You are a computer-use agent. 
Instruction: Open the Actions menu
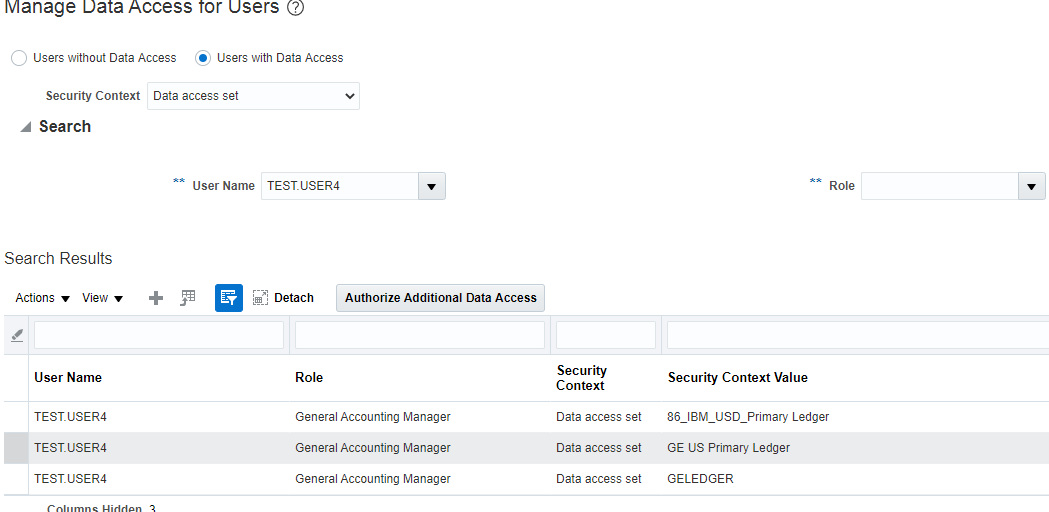(x=43, y=298)
